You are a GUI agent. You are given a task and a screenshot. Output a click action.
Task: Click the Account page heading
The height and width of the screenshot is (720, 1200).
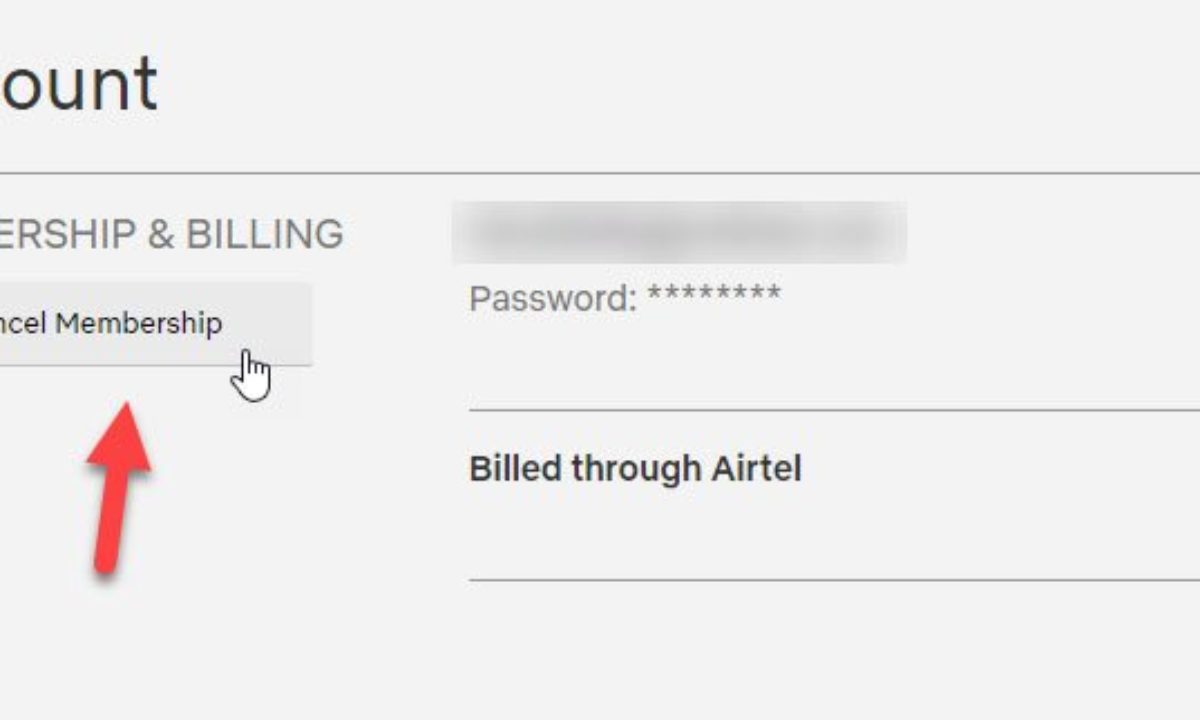point(78,84)
